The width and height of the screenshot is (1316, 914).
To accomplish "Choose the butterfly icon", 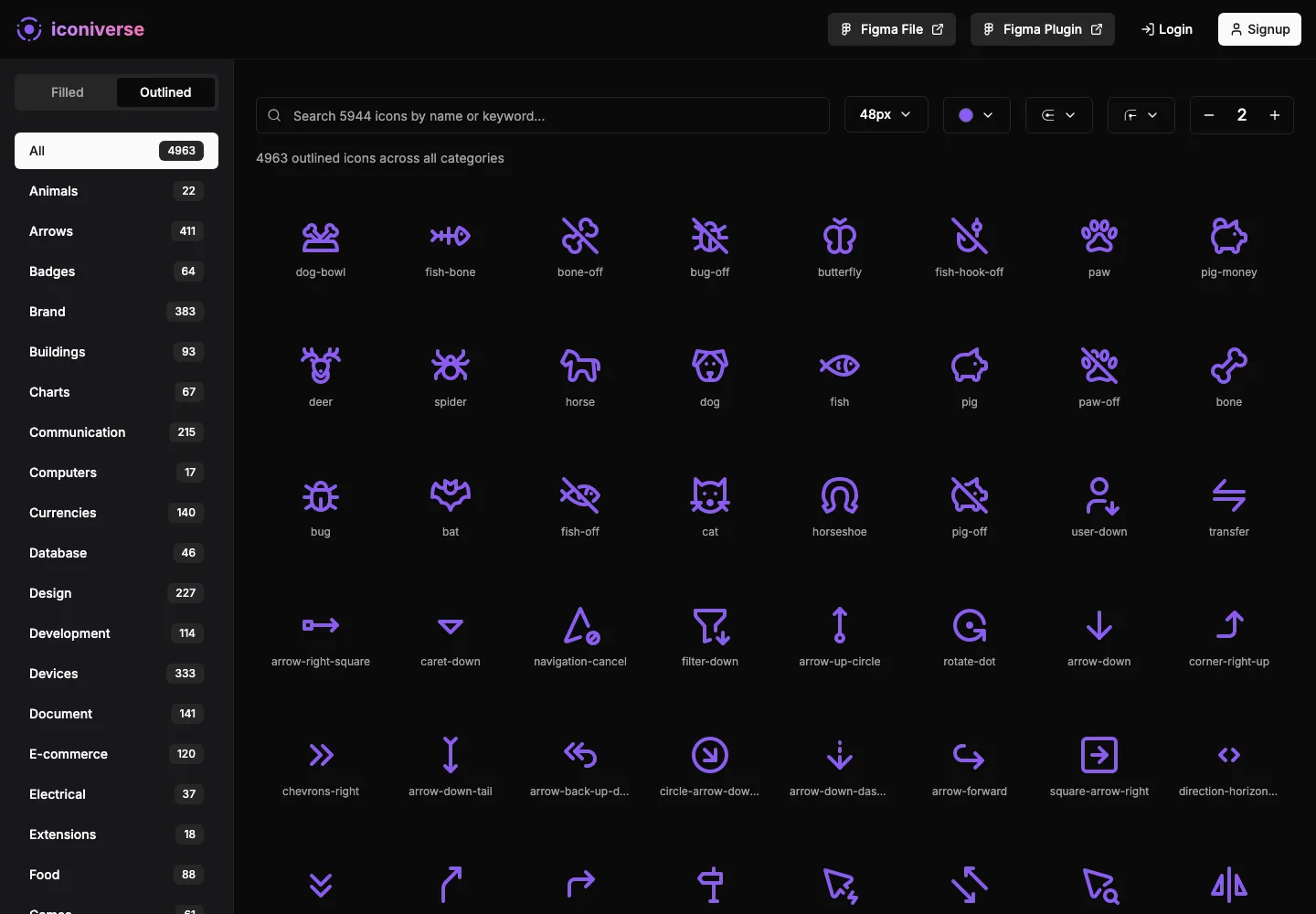I will [x=840, y=237].
